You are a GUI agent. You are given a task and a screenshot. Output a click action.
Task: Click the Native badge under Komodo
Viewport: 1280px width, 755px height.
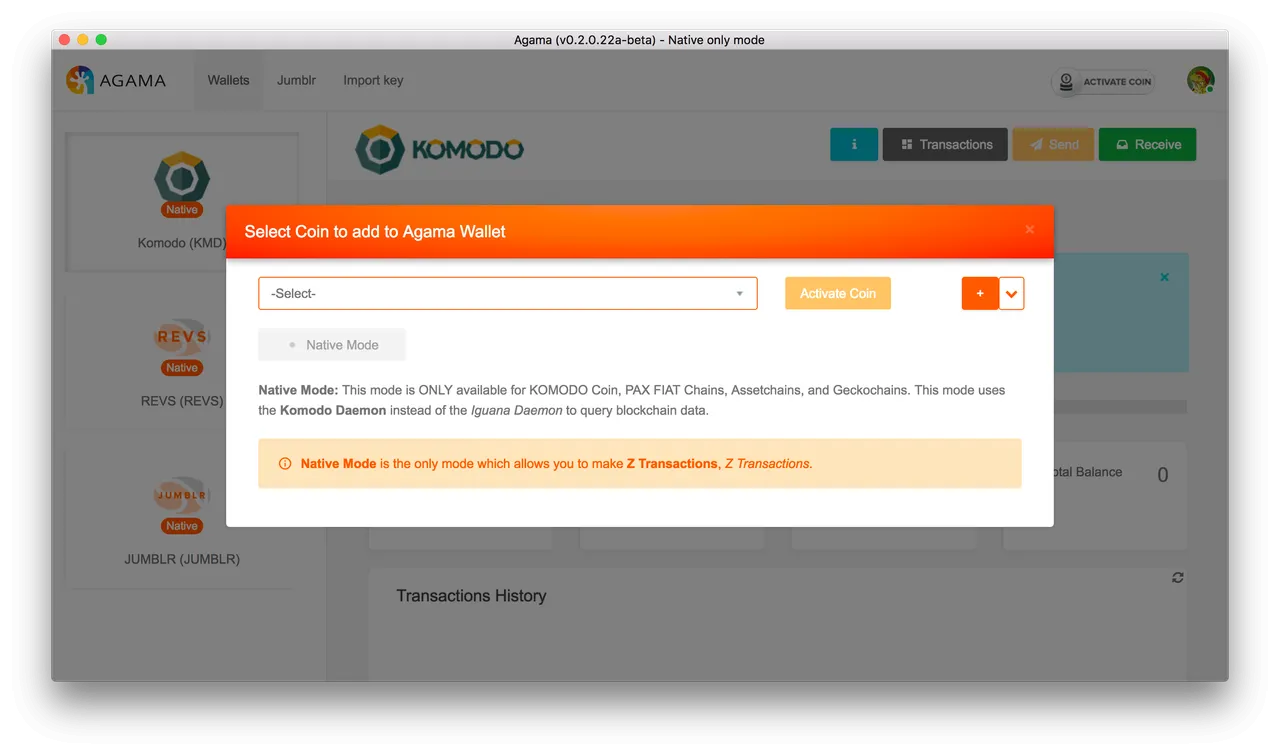182,210
